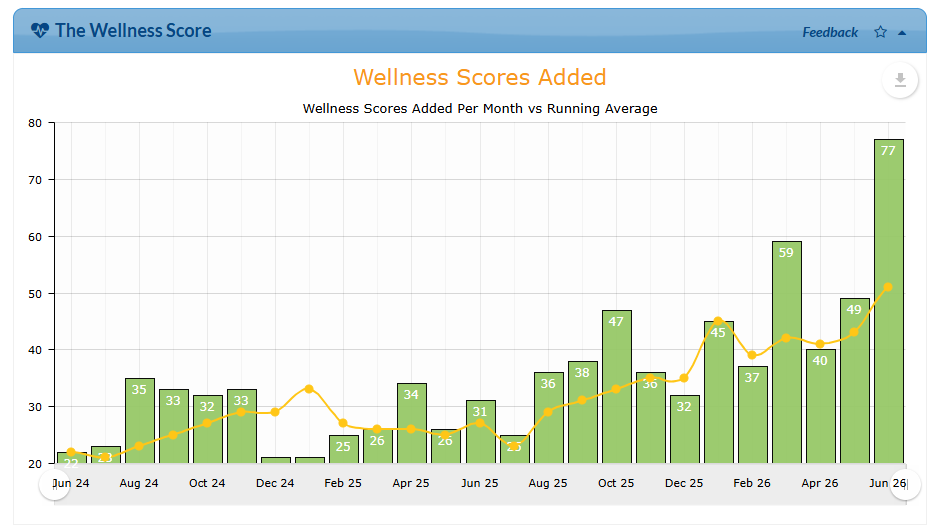This screenshot has height=525, width=935.
Task: Click the Apr 25 bar showing 34
Action: [x=411, y=424]
